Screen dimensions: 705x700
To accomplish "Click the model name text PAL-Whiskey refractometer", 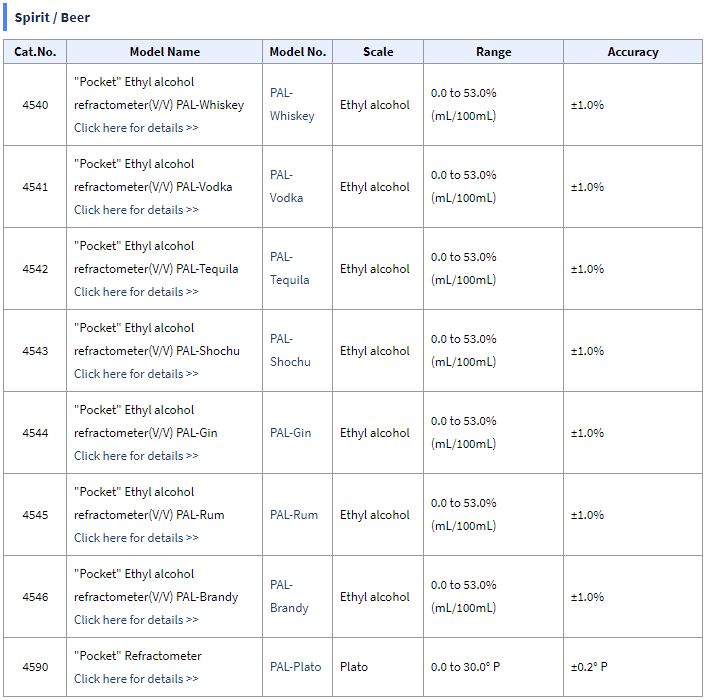I will pos(159,94).
